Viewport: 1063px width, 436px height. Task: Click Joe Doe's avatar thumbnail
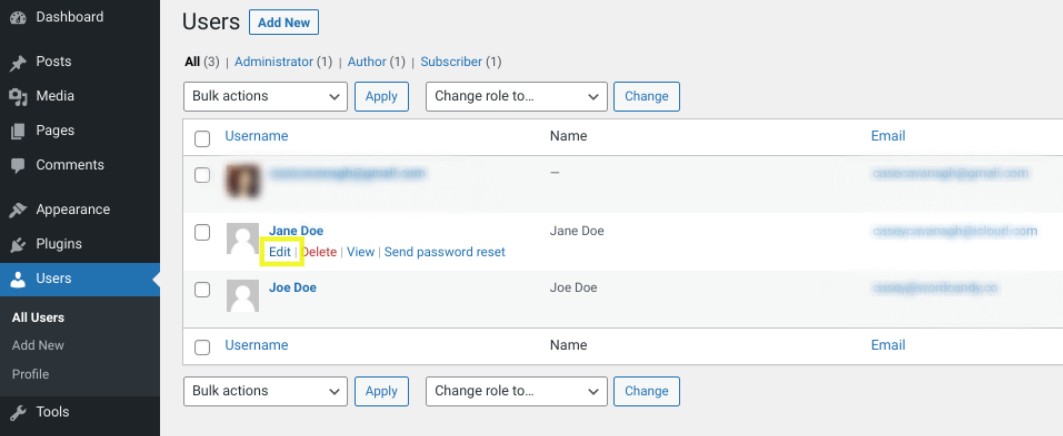[x=243, y=295]
